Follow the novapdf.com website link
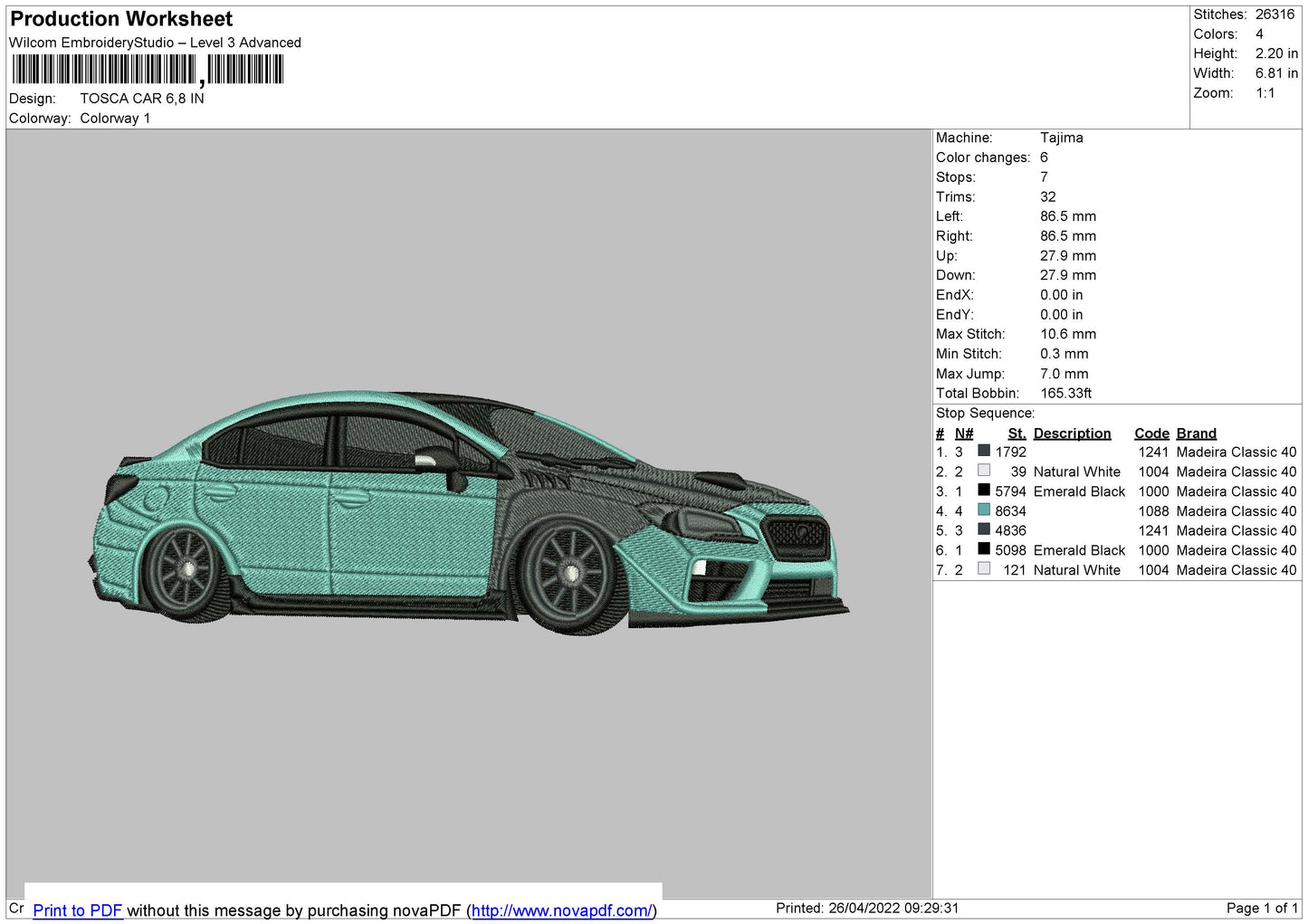The width and height of the screenshot is (1308, 924). click(561, 910)
